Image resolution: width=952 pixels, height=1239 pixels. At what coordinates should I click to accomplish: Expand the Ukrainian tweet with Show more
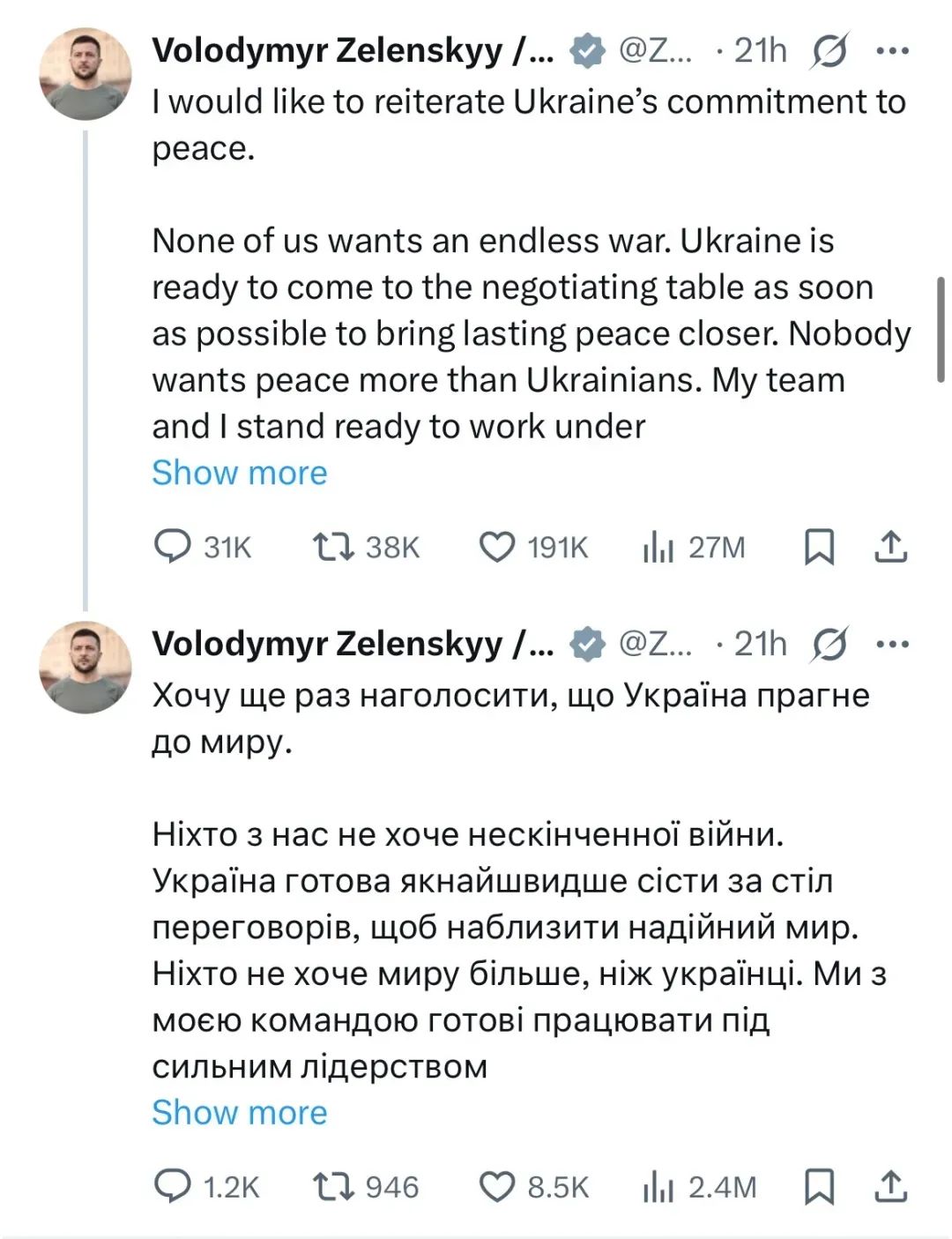pos(239,1113)
